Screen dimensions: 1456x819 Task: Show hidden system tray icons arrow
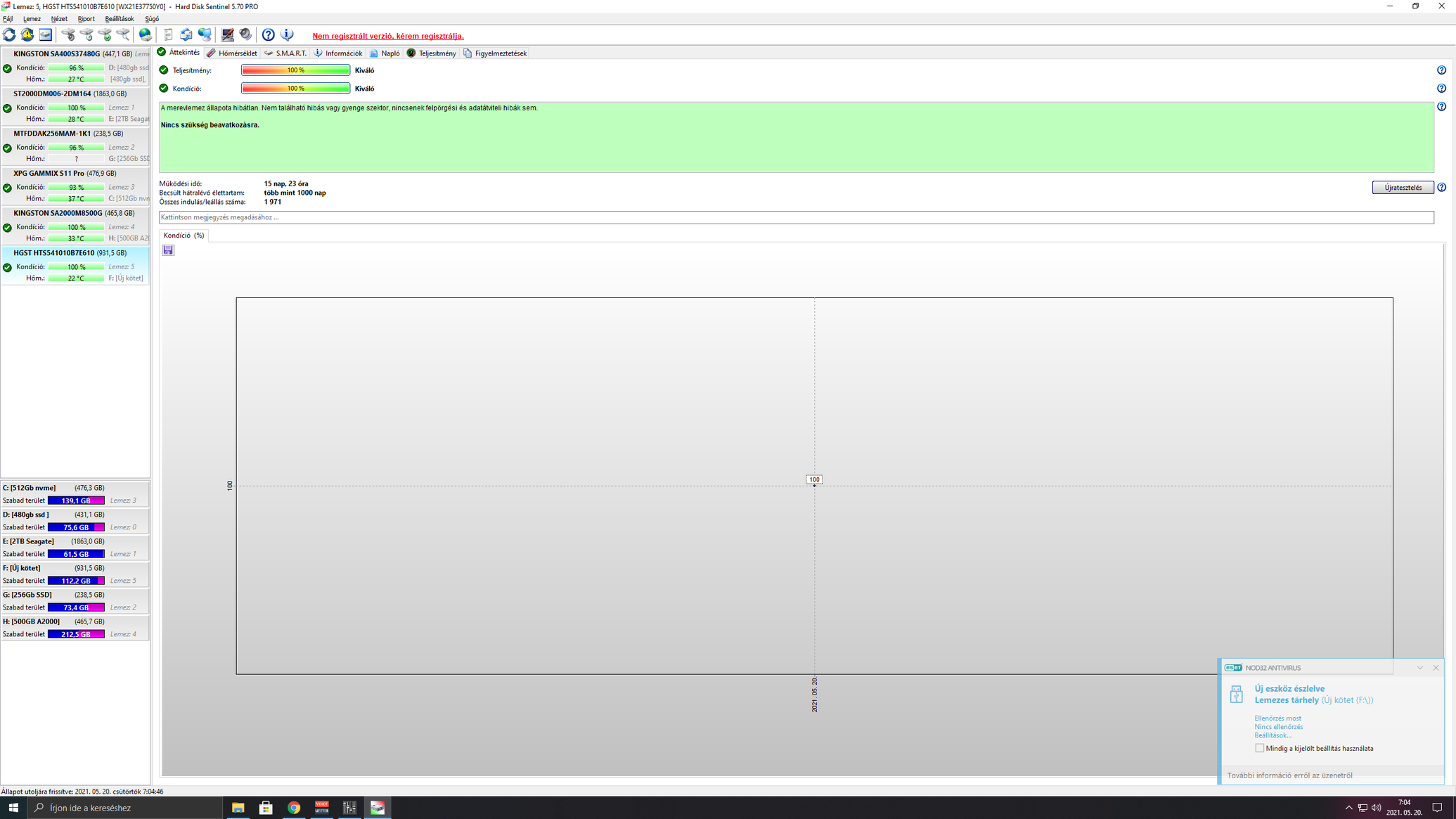(1348, 808)
